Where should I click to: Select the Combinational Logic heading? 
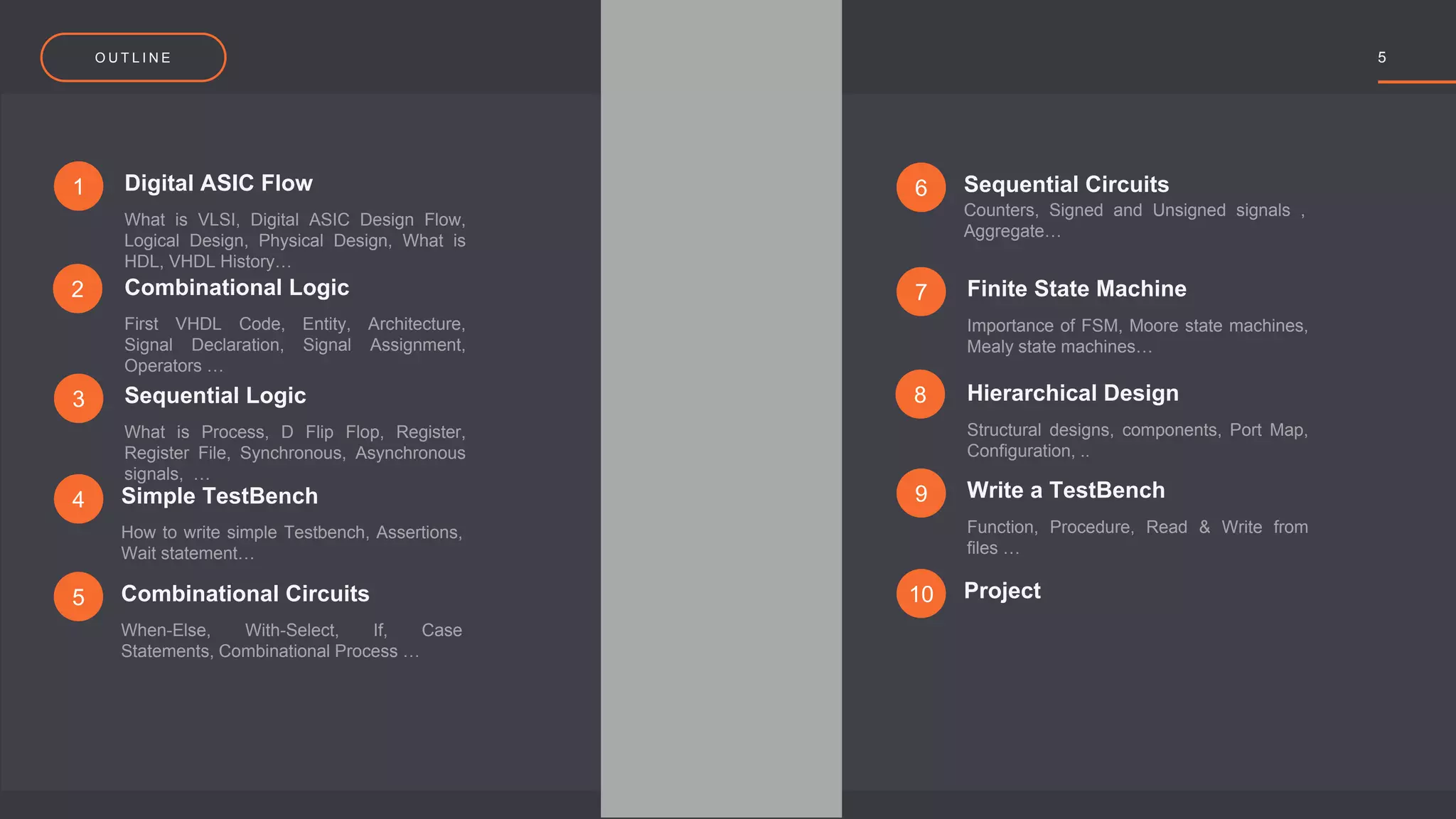237,287
